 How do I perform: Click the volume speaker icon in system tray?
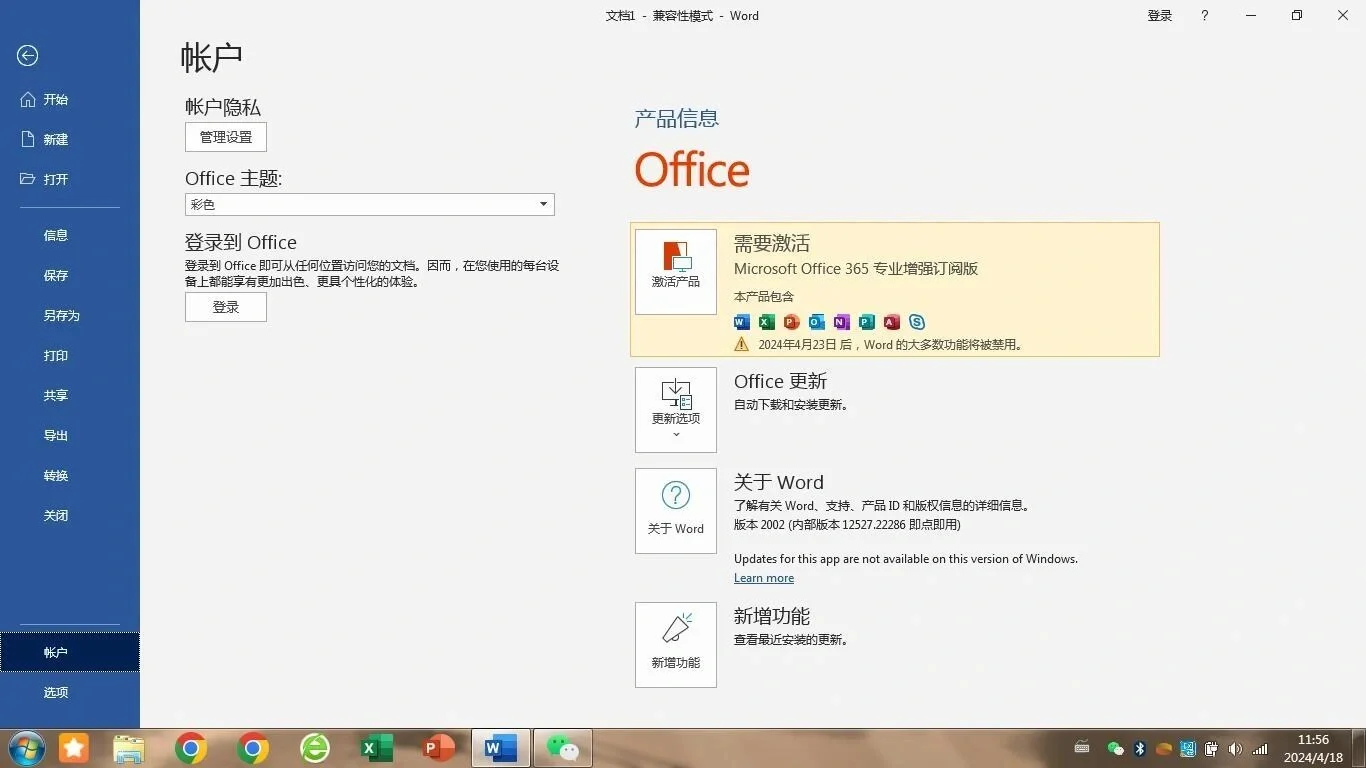point(1234,747)
